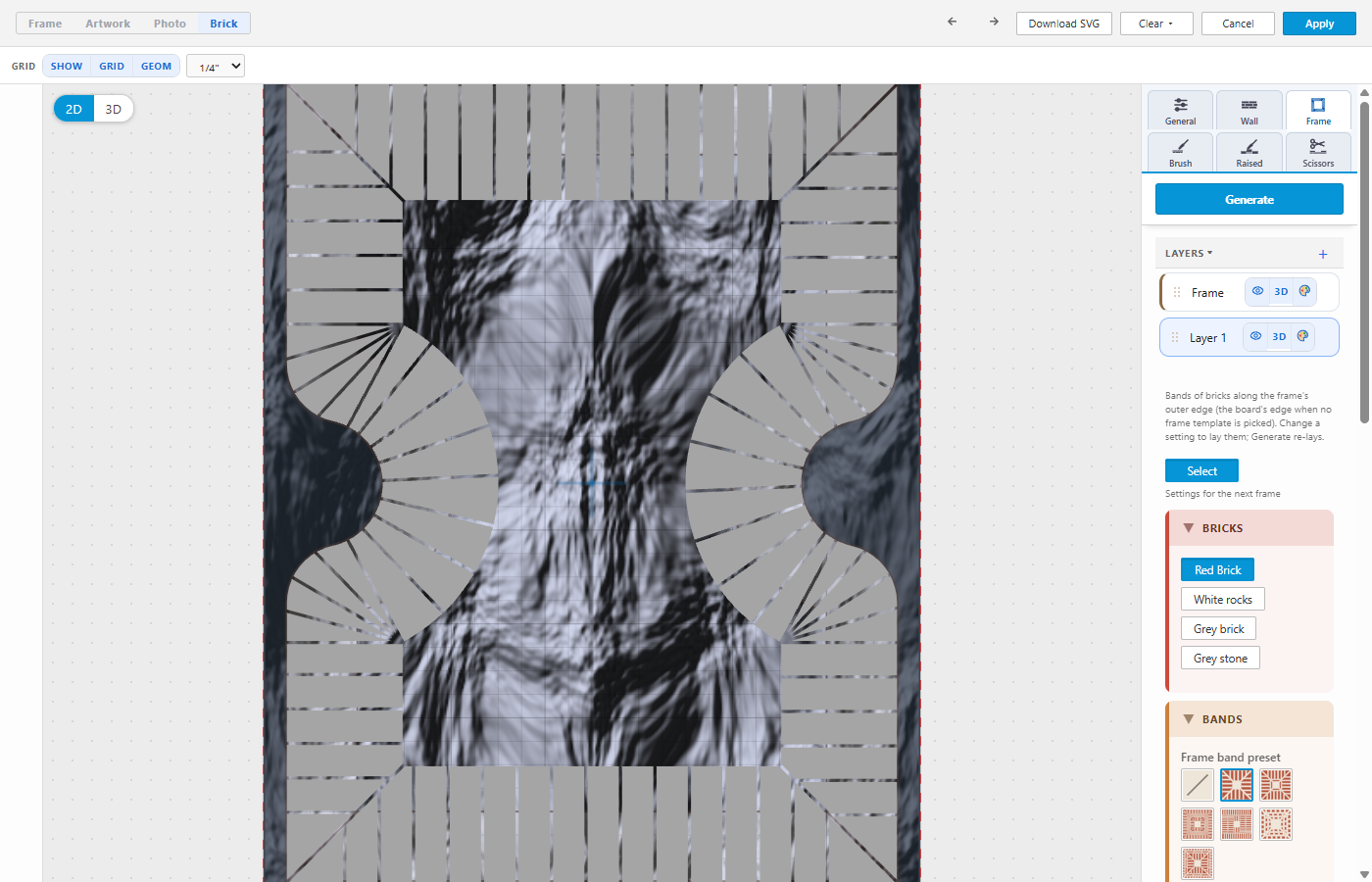Toggle grid SHOW option

pos(67,66)
